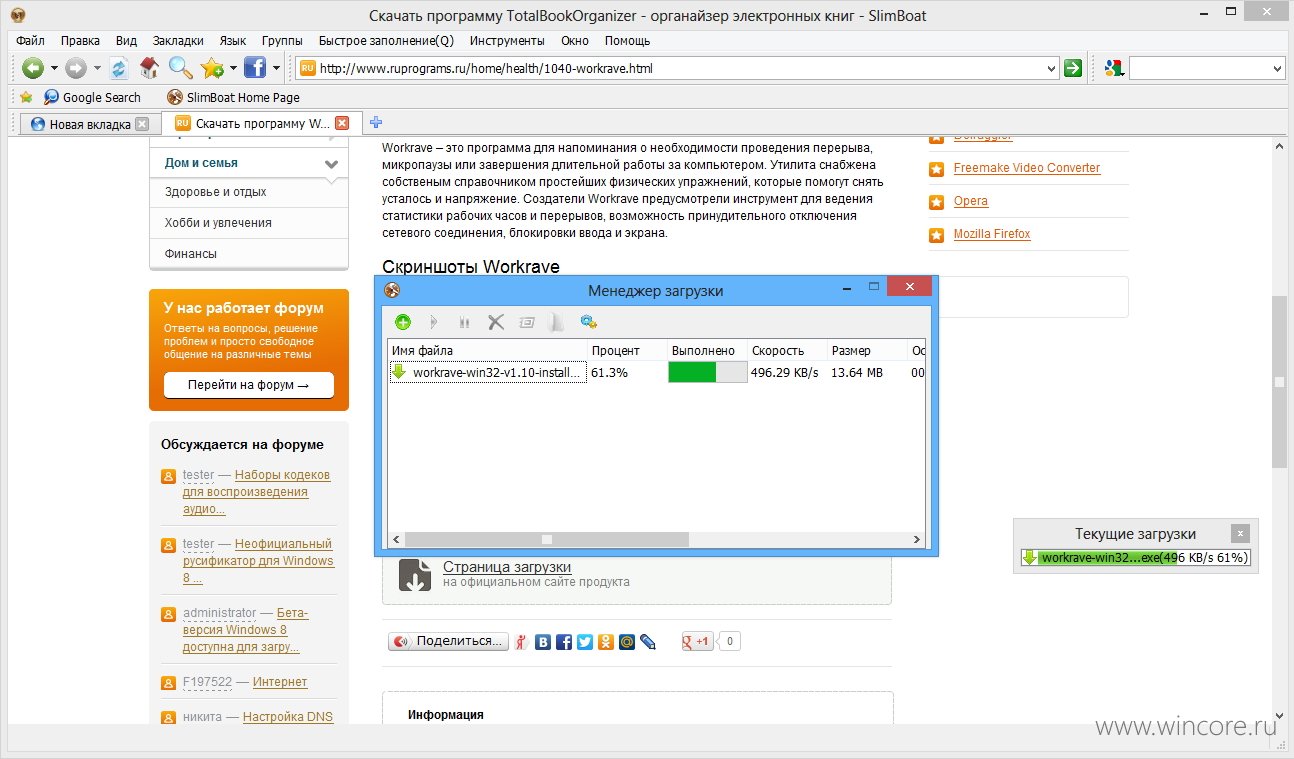
Task: Pause download in the download manager
Action: 464,322
